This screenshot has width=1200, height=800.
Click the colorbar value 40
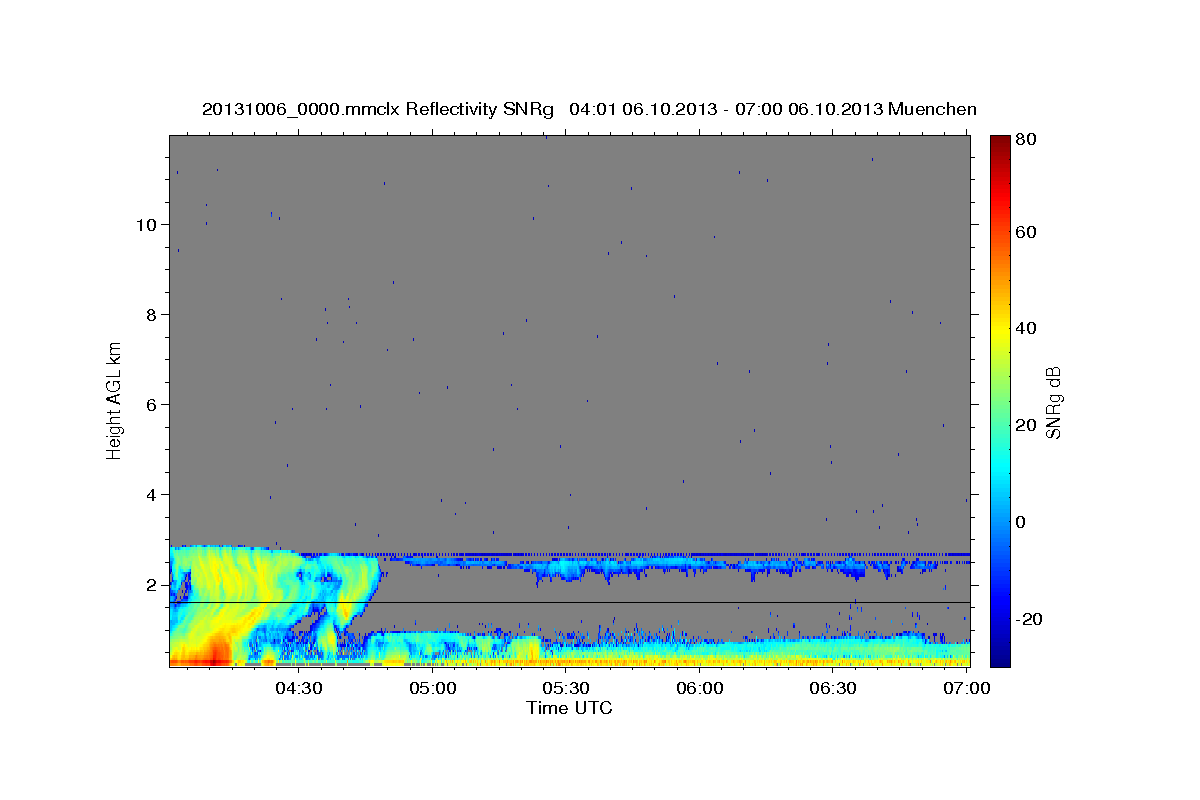coord(1026,328)
